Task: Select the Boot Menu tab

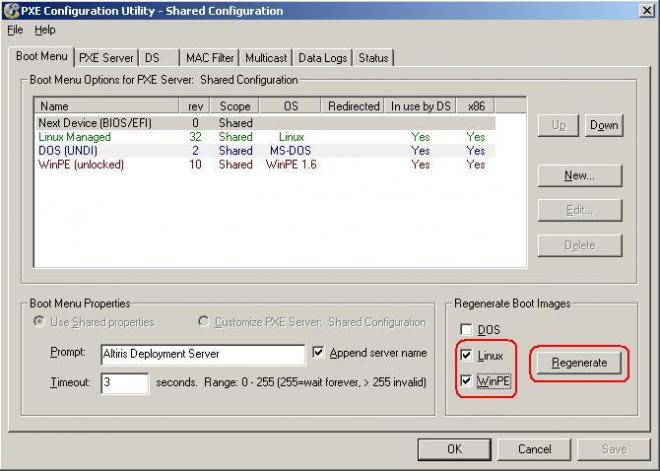Action: (41, 56)
